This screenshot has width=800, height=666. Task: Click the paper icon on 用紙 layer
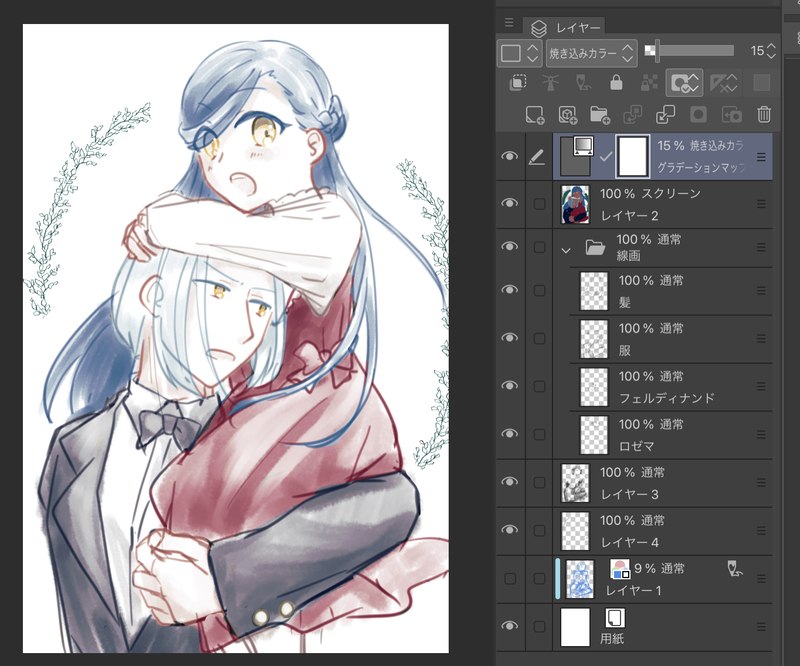614,618
